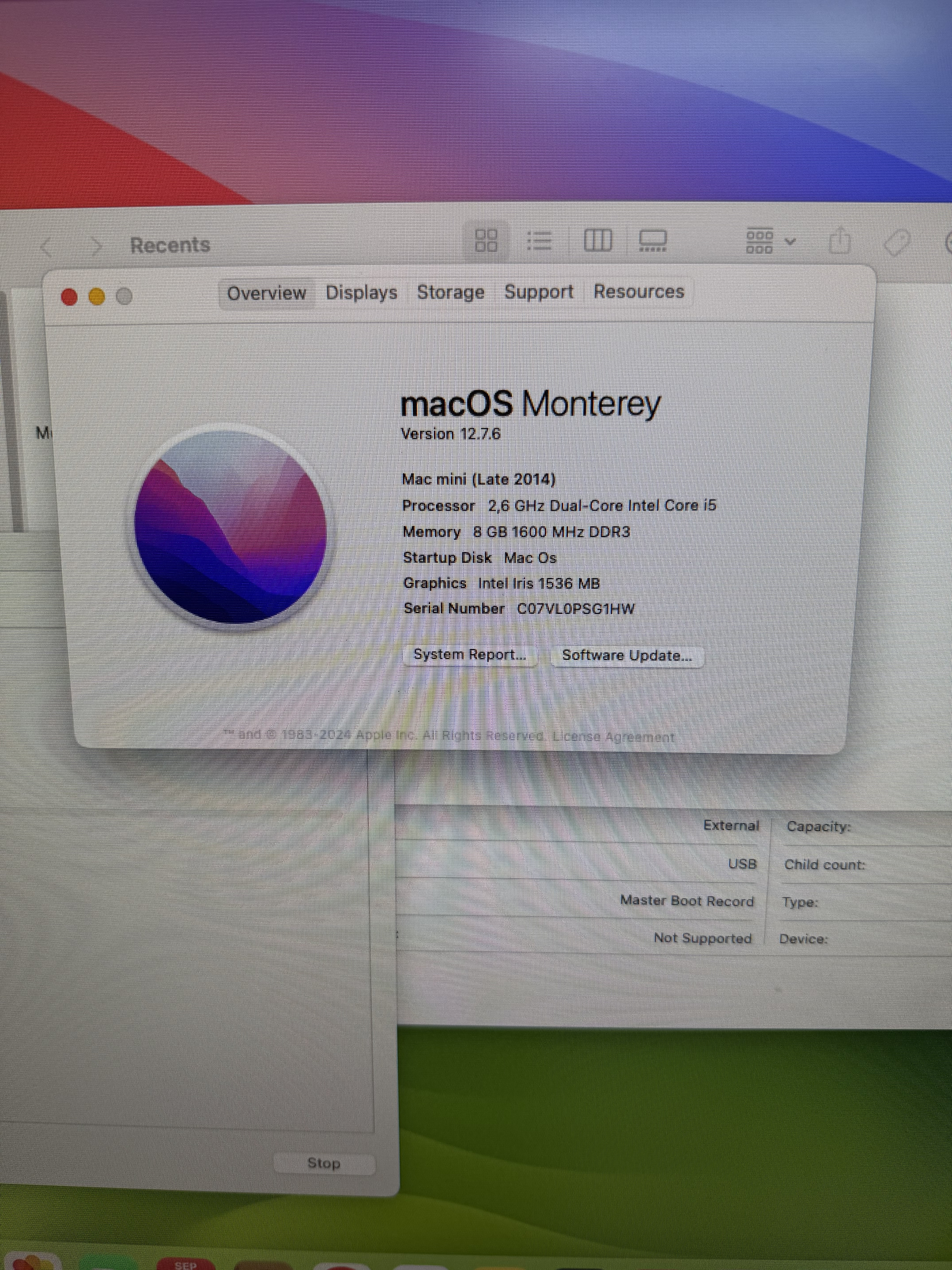952x1270 pixels.
Task: Click the External value in Disk Utility
Action: click(x=731, y=826)
